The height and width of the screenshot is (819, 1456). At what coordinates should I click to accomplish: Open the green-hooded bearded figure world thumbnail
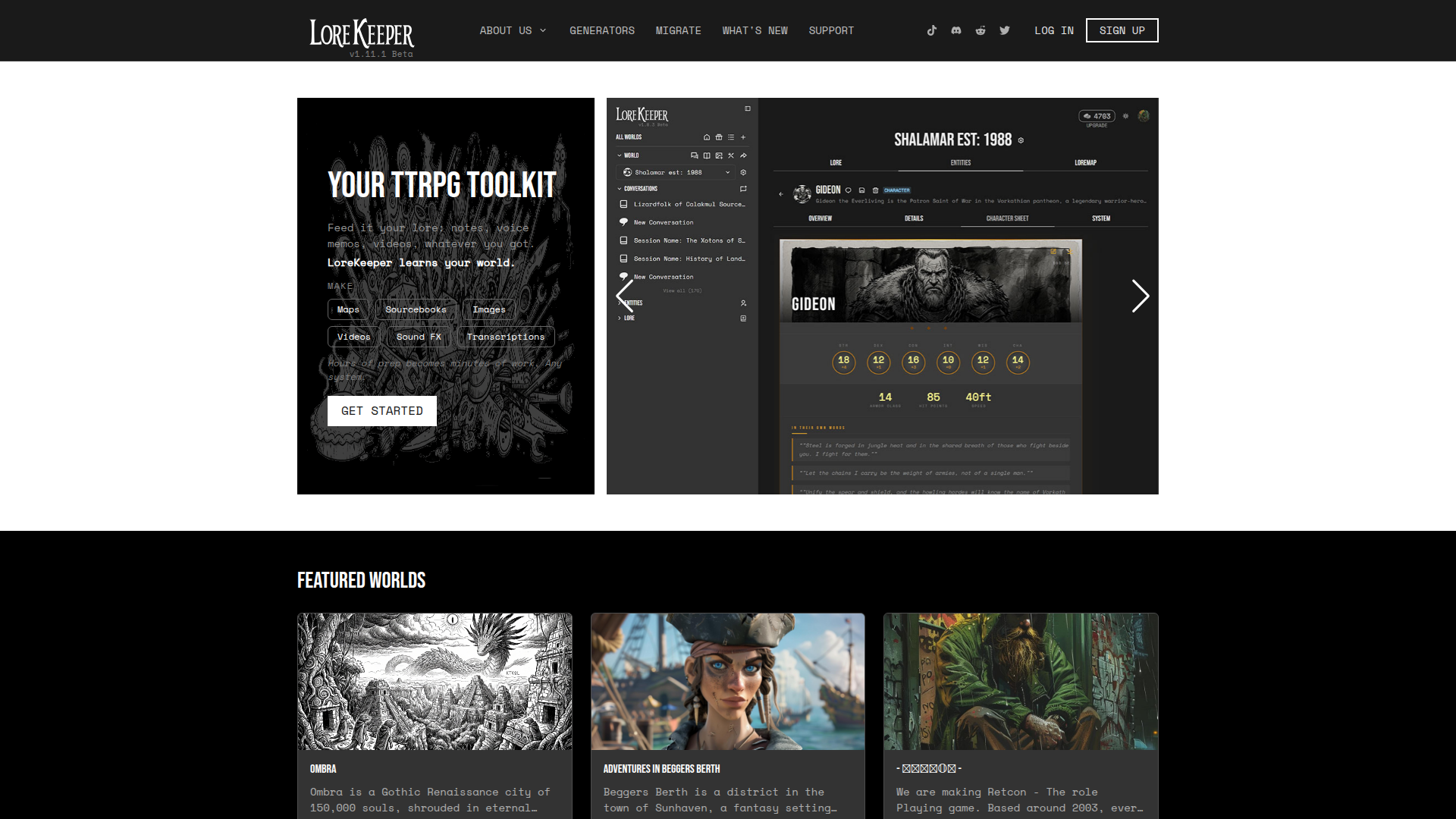[x=1021, y=682]
